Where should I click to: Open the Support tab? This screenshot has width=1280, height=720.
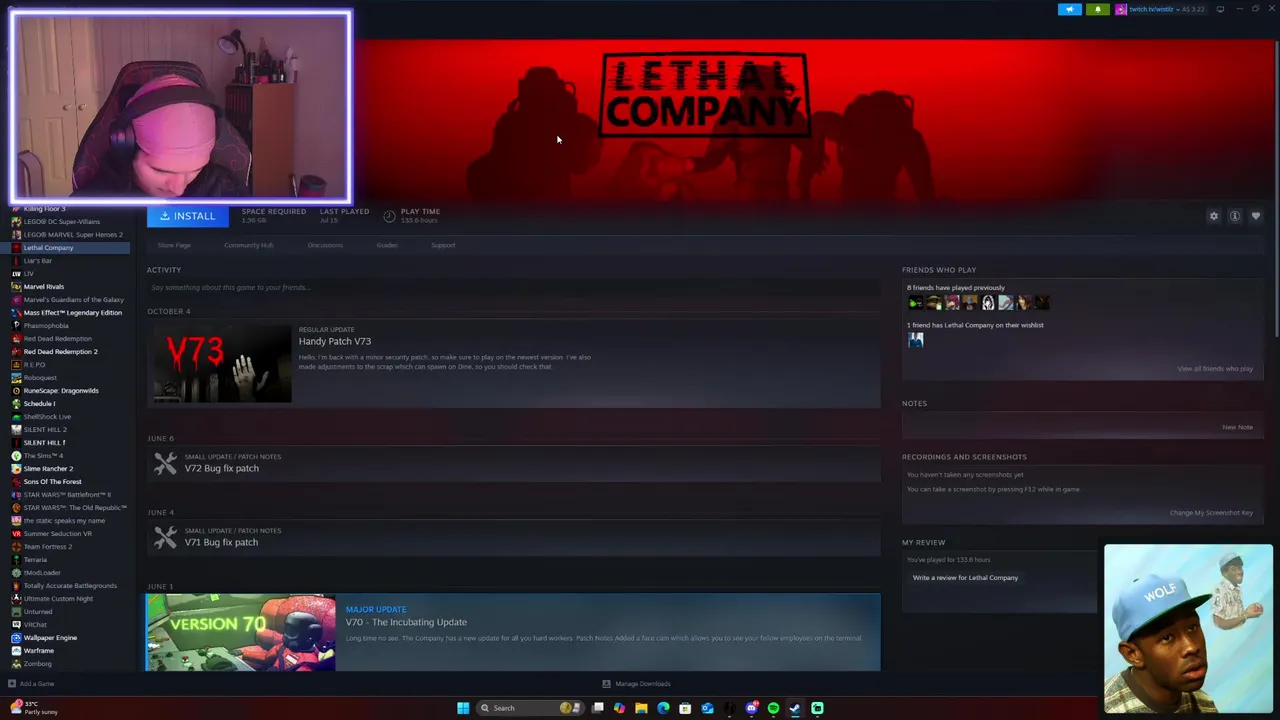[x=443, y=245]
